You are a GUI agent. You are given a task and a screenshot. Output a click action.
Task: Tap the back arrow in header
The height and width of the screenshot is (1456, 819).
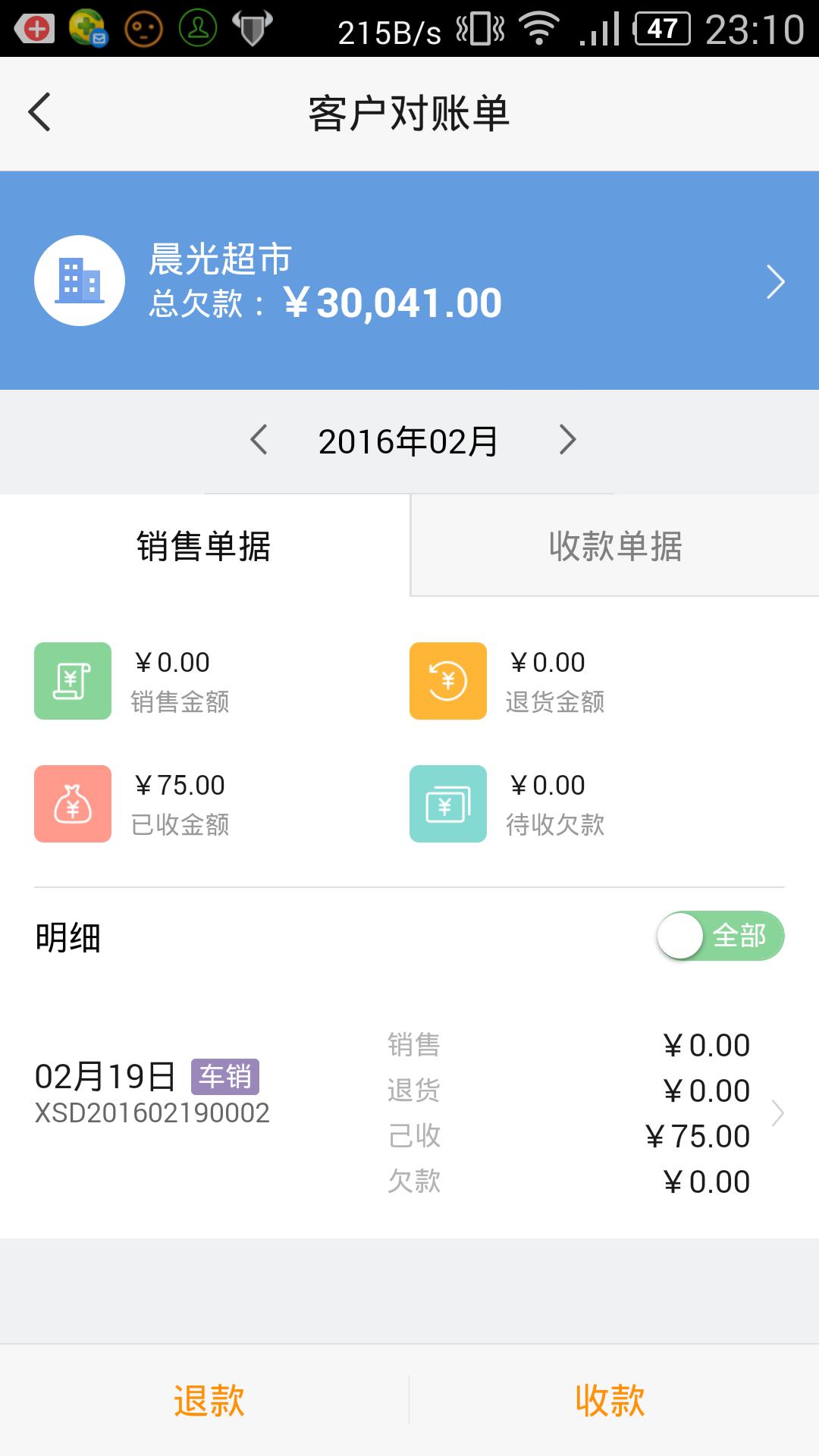(39, 113)
